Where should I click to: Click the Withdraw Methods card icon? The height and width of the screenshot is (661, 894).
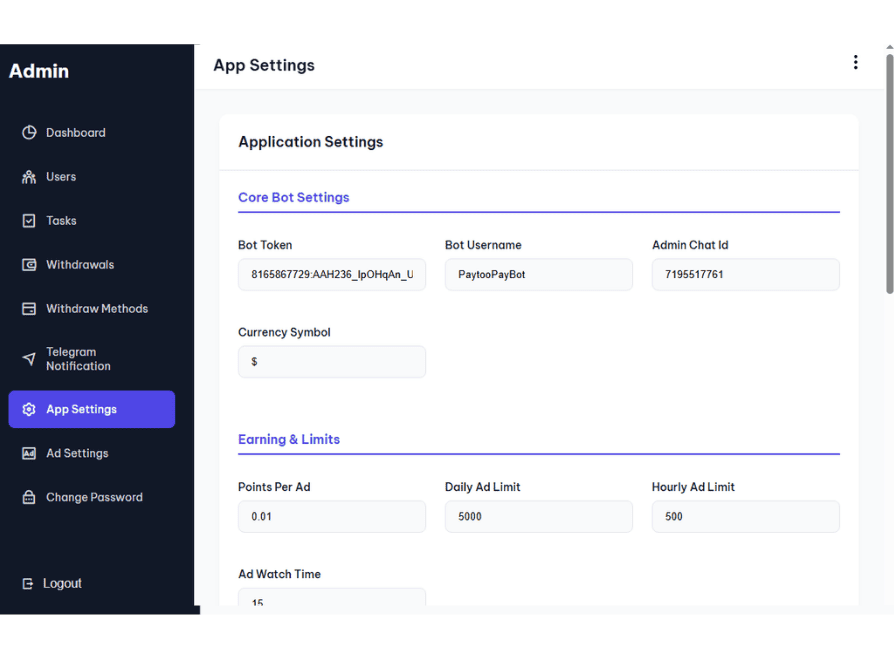(29, 309)
